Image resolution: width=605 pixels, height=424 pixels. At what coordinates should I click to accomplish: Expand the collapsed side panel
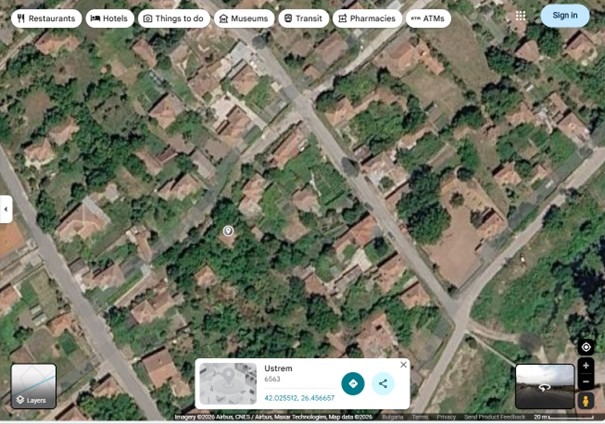[6, 209]
